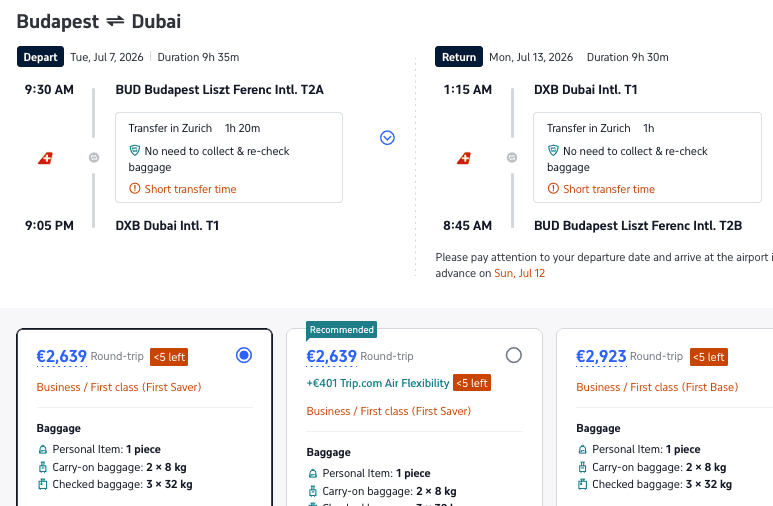Screen dimensions: 773x506
Task: Expand flight details with the blue chevron
Action: click(388, 138)
